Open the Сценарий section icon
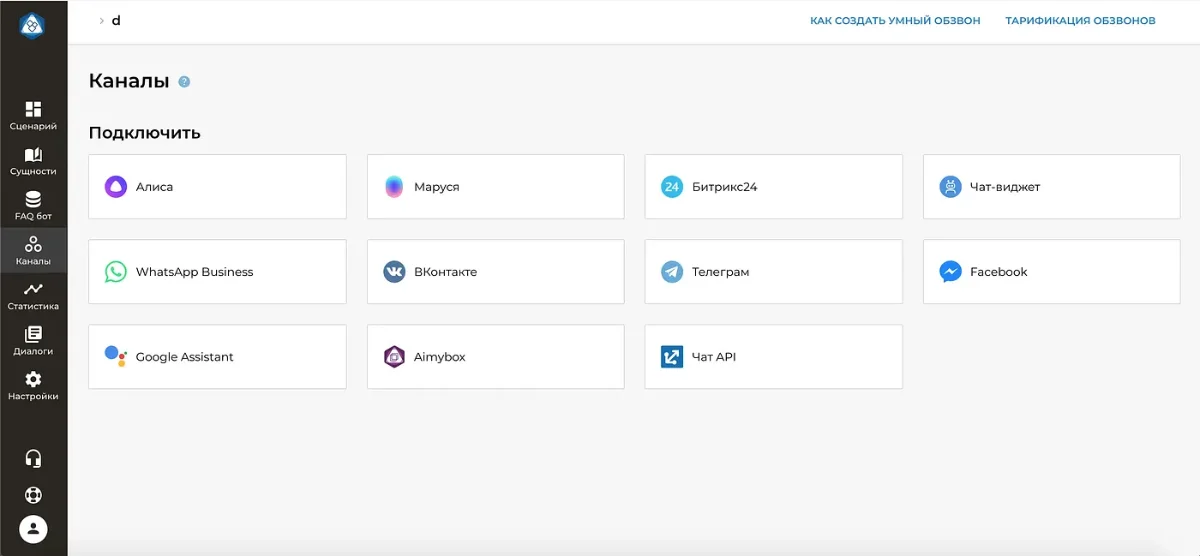 coord(33,109)
